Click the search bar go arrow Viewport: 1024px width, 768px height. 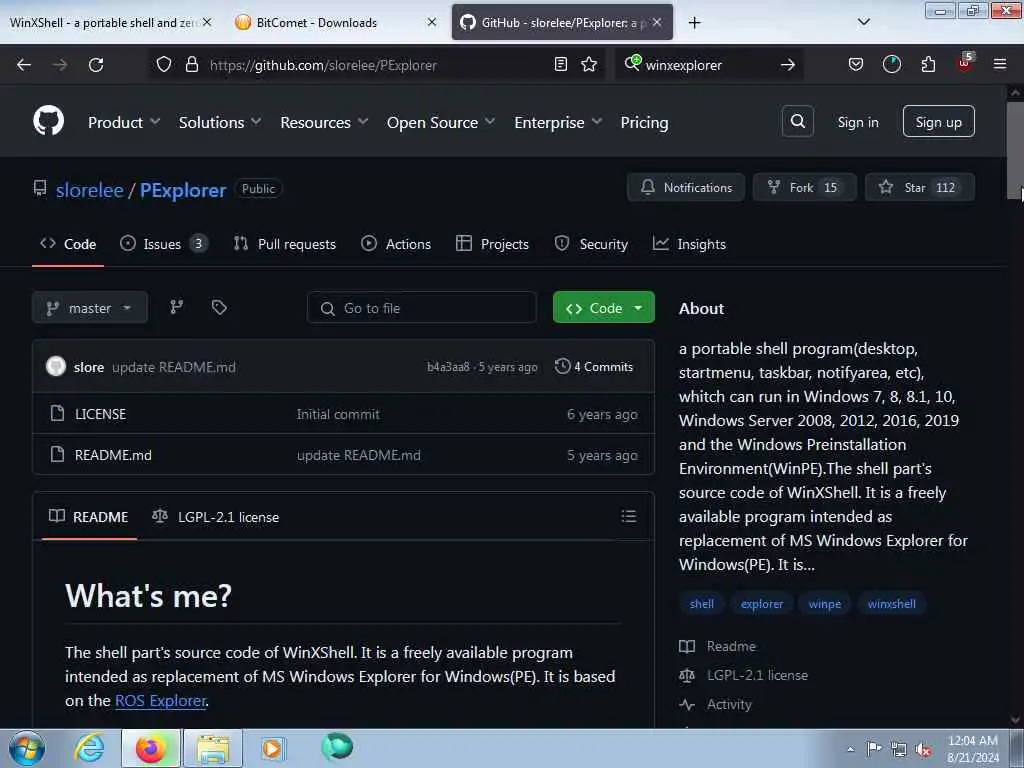788,65
